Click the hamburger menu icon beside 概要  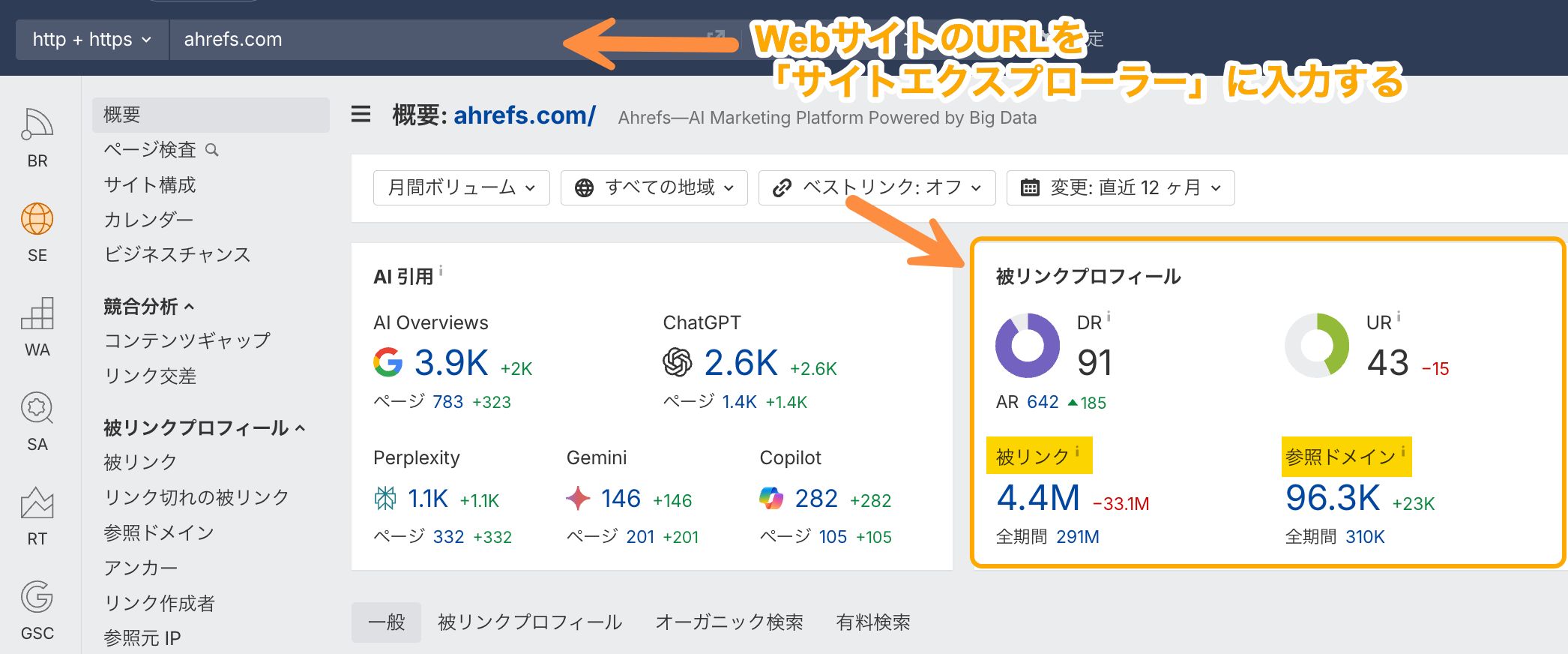pyautogui.click(x=361, y=115)
